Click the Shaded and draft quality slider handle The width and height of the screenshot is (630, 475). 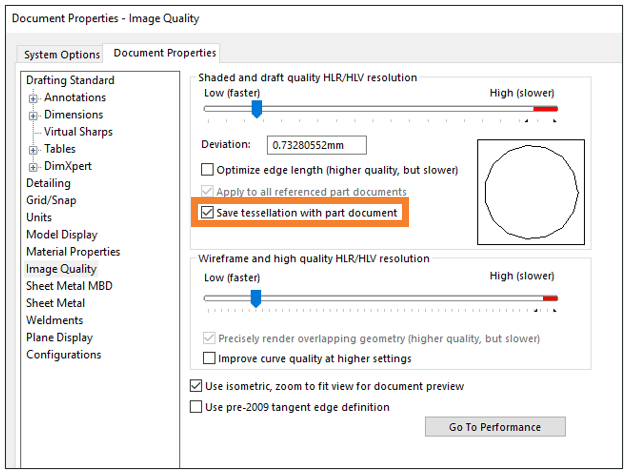tap(257, 109)
